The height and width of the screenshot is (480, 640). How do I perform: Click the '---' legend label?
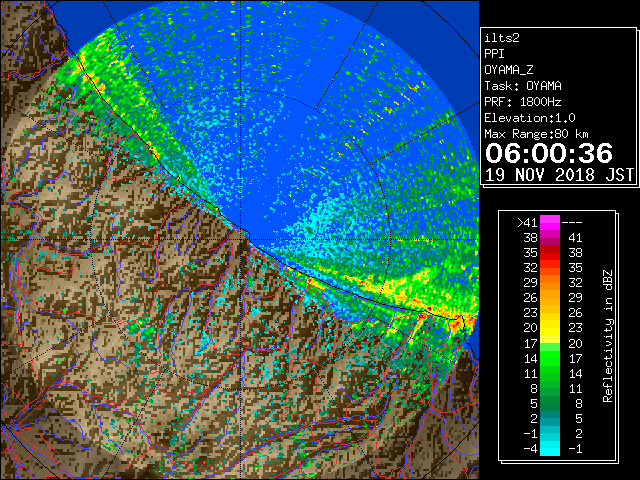(572, 223)
